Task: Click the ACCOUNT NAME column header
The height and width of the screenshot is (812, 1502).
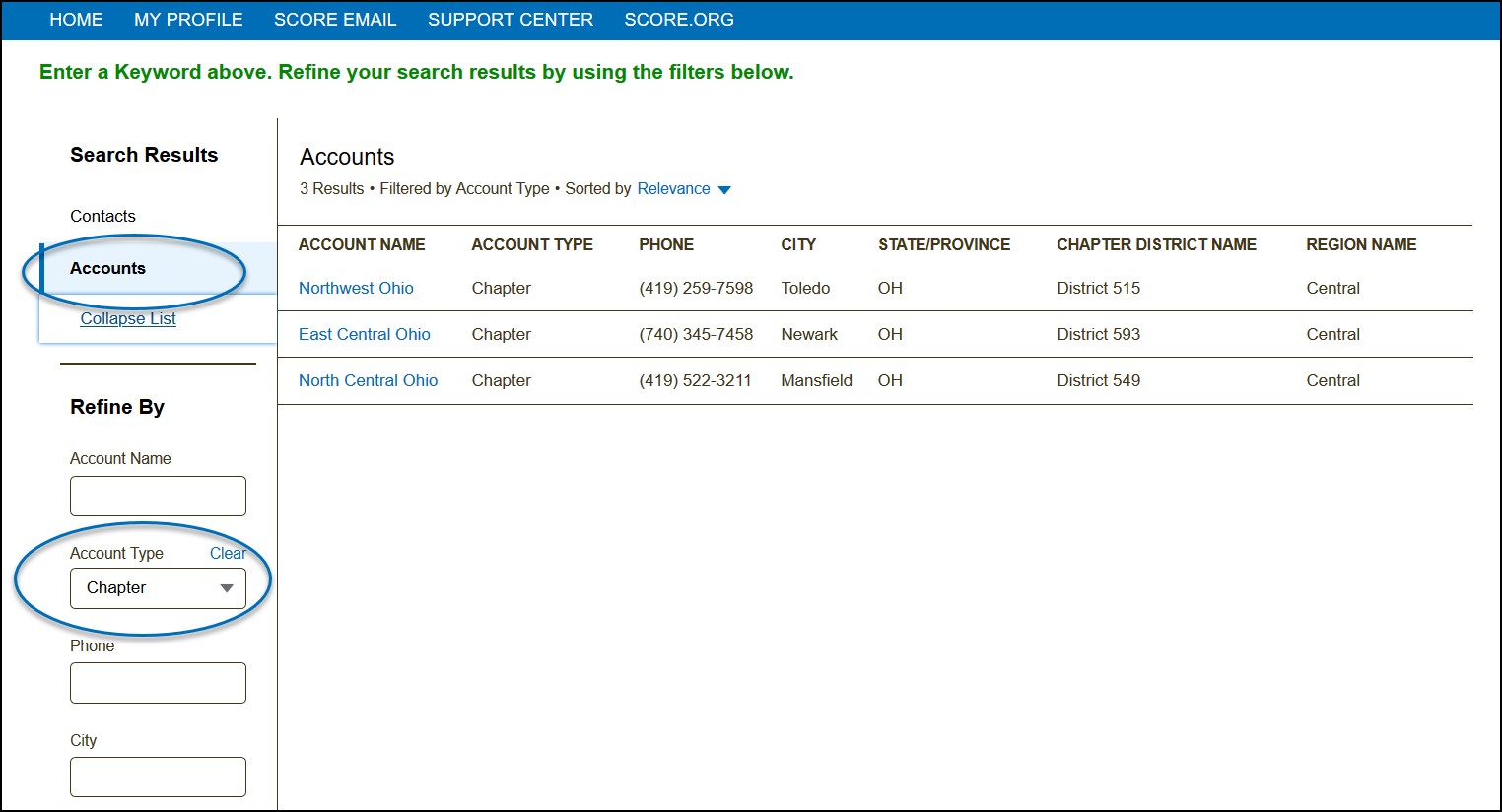Action: (x=362, y=244)
